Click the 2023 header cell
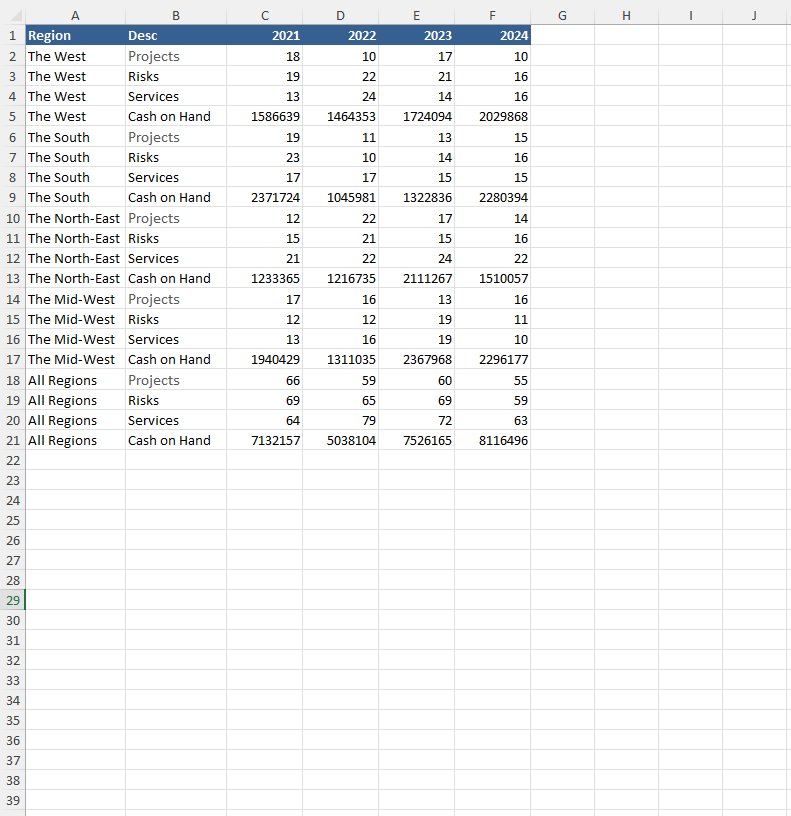791x816 pixels. [x=416, y=35]
